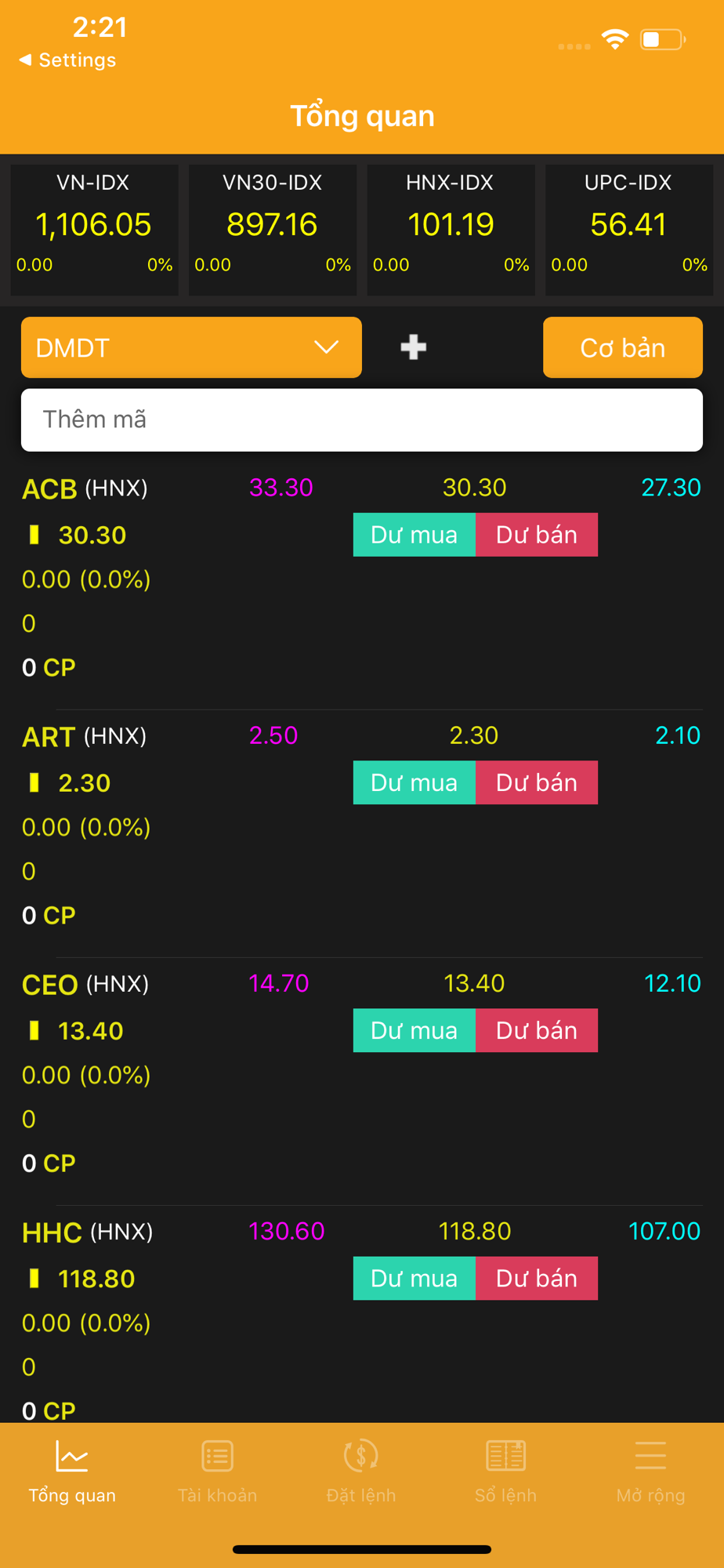Screen dimensions: 724x1568
Task: Open Sổ lệnh order book icon
Action: coord(505,1457)
